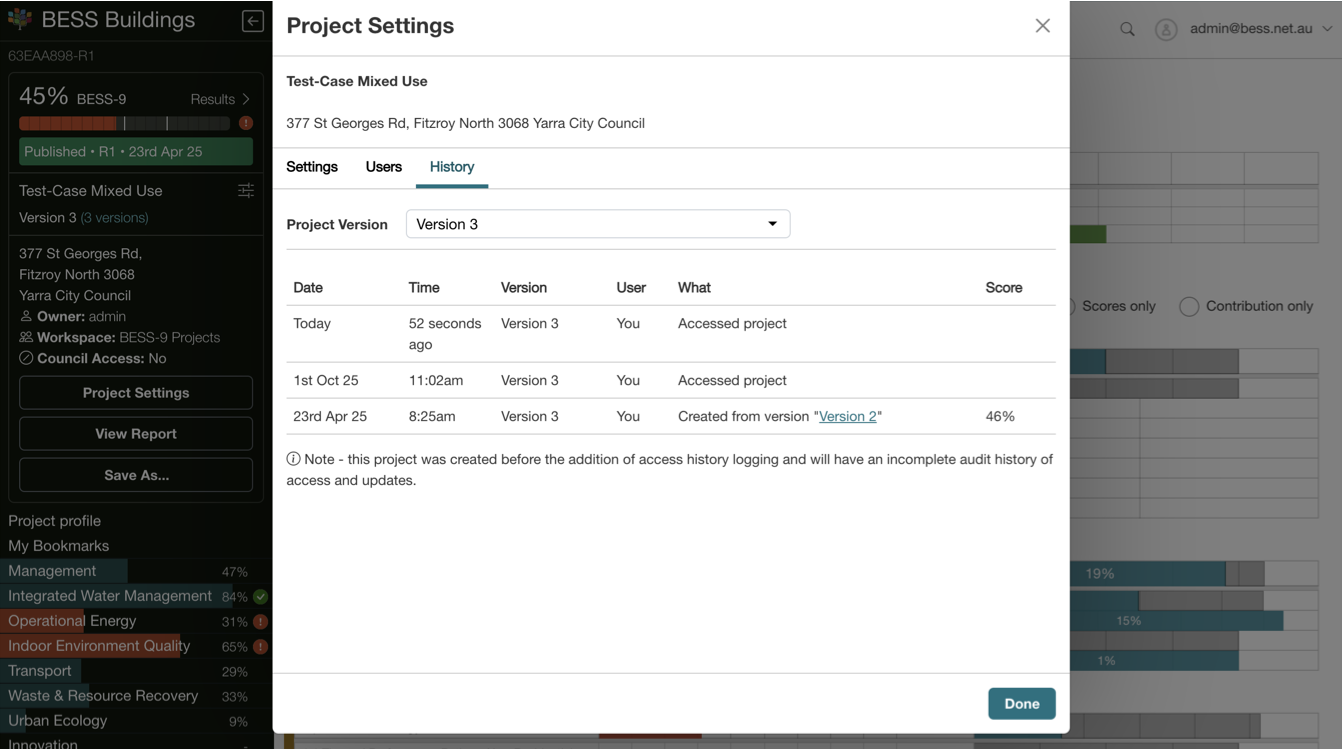Click the project options sliders icon
Screen dimensions: 1343x749
pos(246,191)
